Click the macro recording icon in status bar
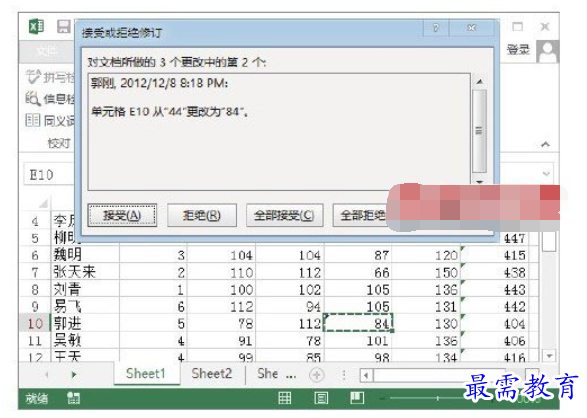This screenshot has width=587, height=418. tap(73, 399)
